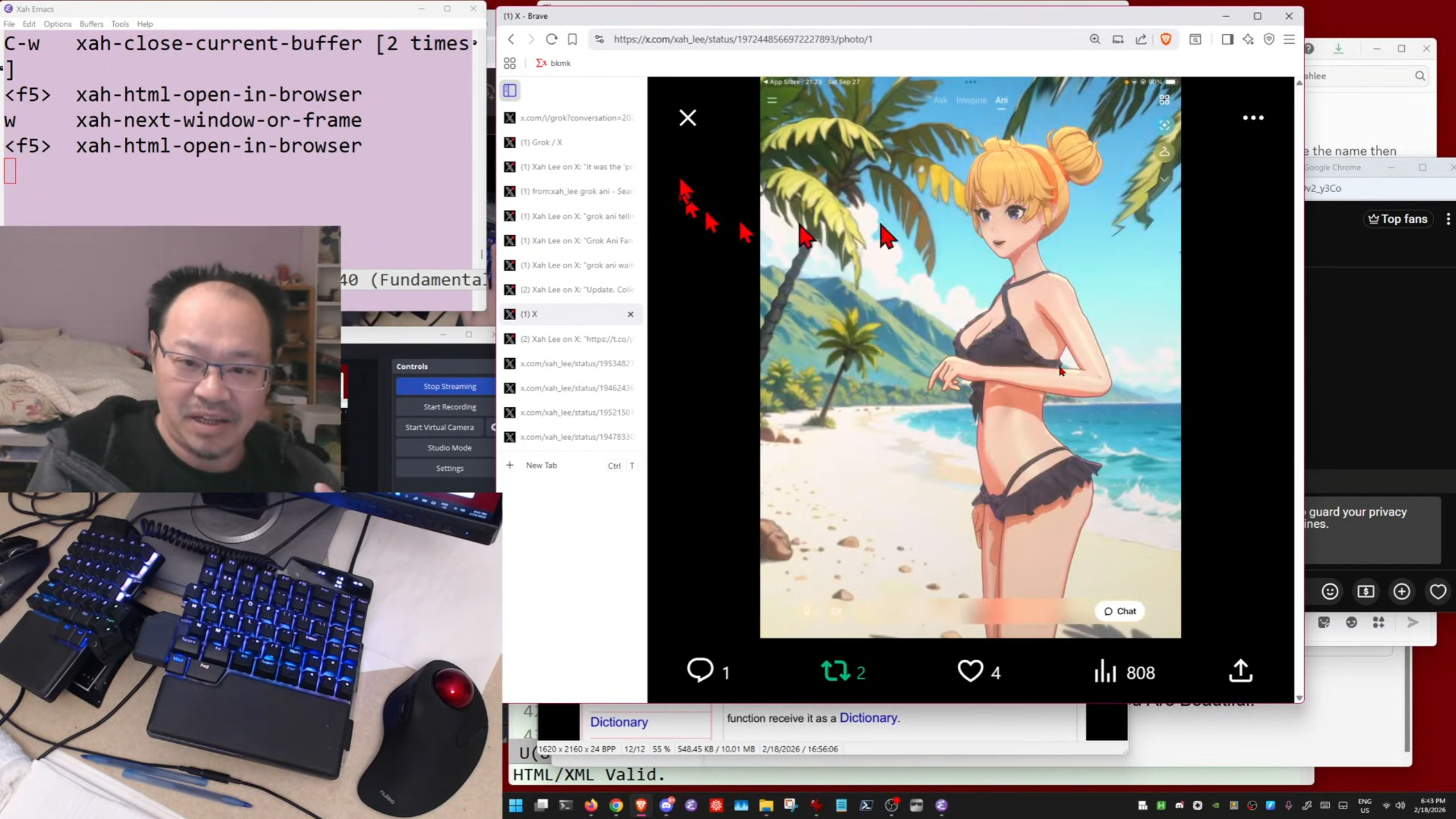Toggle Brave Shields icon in the address bar

click(x=1167, y=39)
